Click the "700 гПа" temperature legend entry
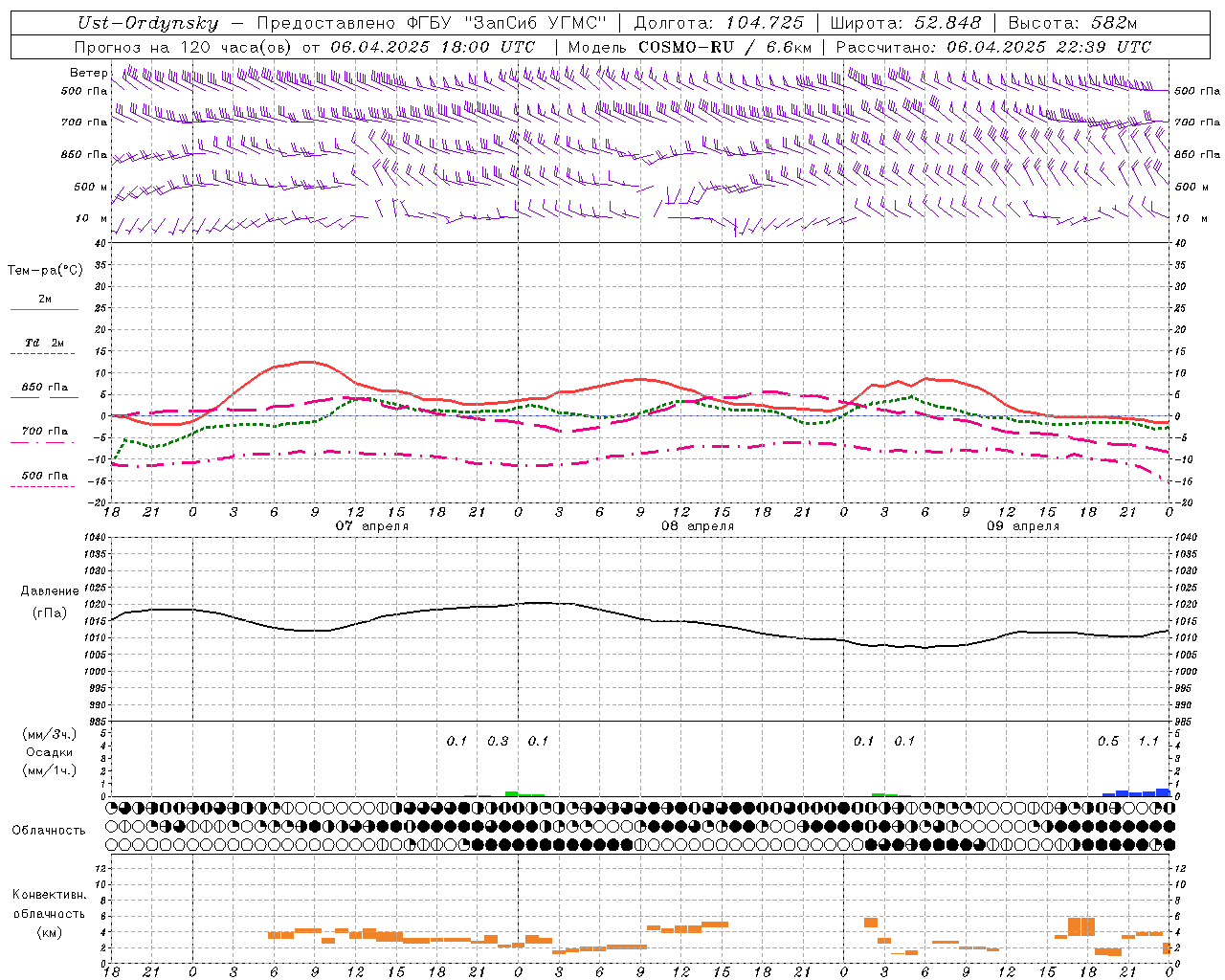The image size is (1225, 980). pos(45,432)
